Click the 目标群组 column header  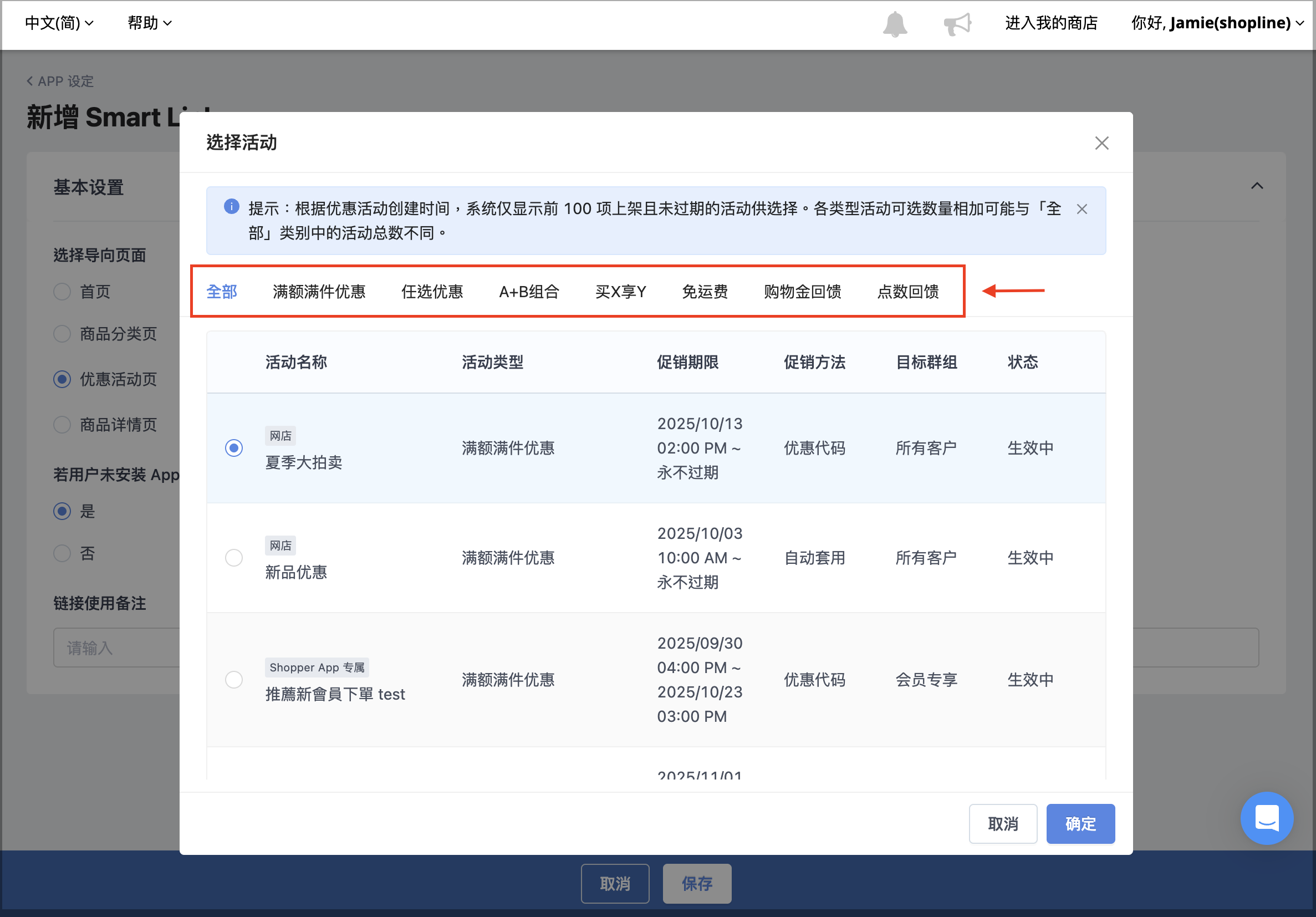coord(926,362)
